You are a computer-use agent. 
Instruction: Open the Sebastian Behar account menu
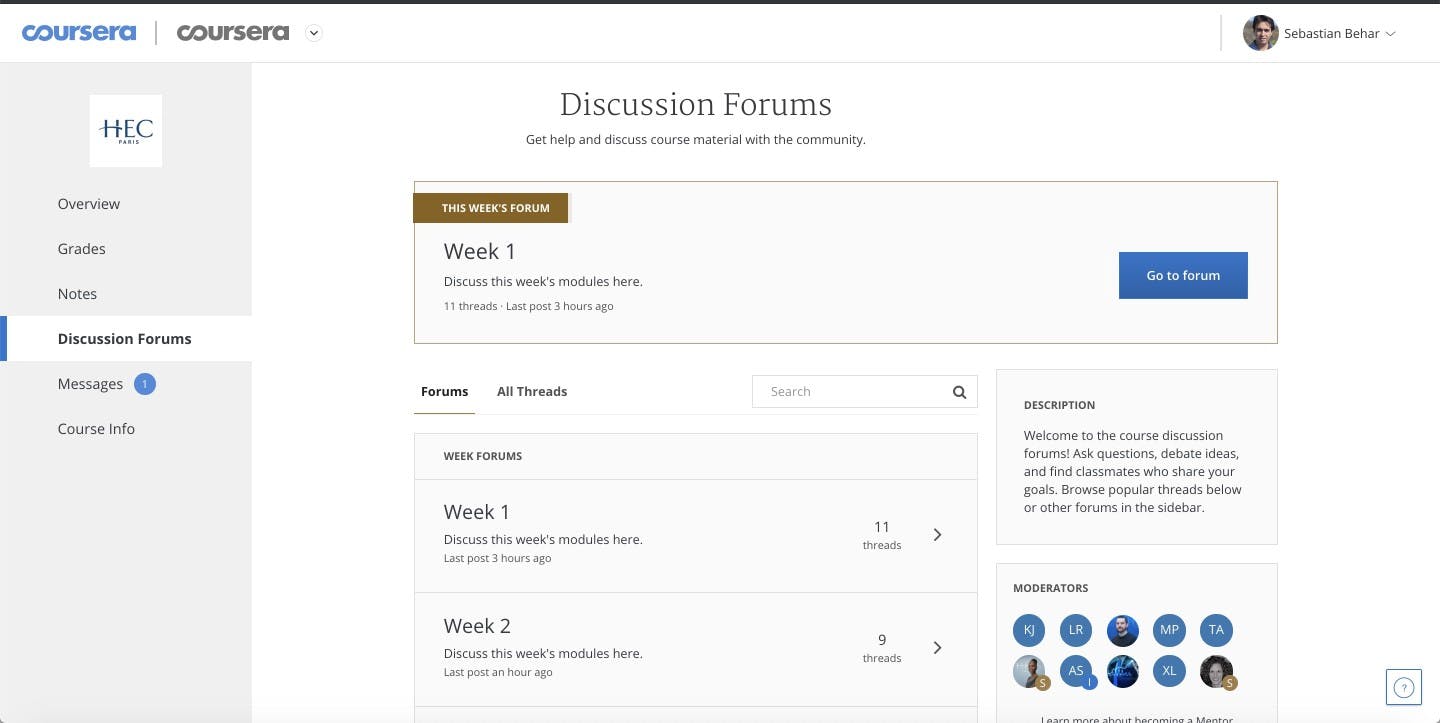[x=1339, y=34]
